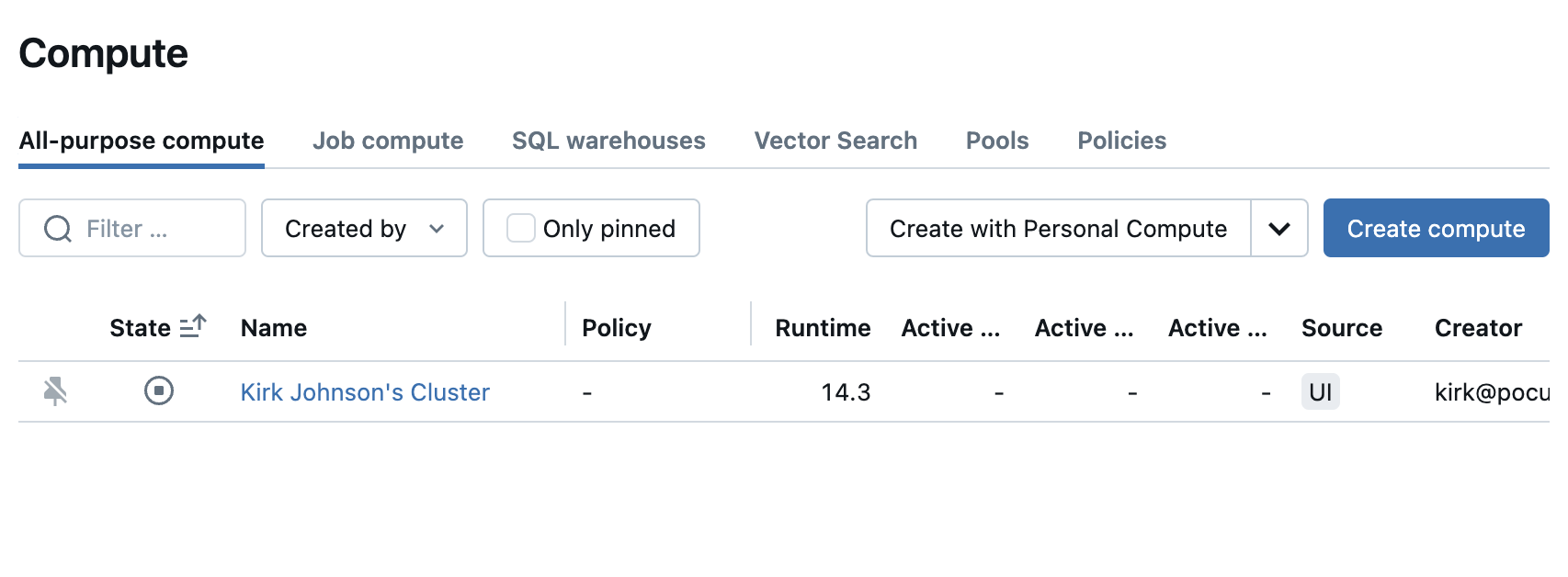Select the Pools tab
The height and width of the screenshot is (577, 1568).
pyautogui.click(x=997, y=141)
